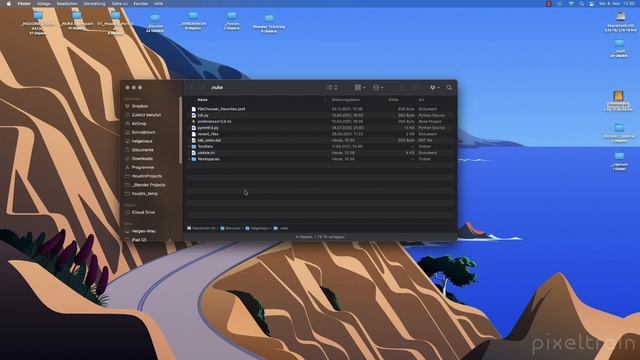Click Benutzer in the path bar

point(231,228)
